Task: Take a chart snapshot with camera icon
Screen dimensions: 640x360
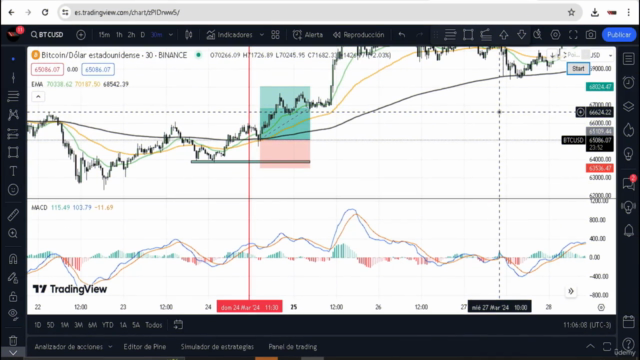Action: pyautogui.click(x=591, y=35)
